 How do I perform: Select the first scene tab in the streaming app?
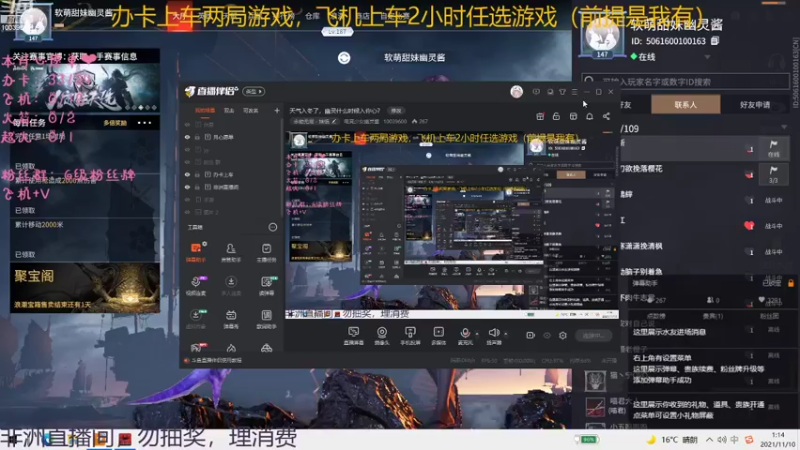(205, 111)
